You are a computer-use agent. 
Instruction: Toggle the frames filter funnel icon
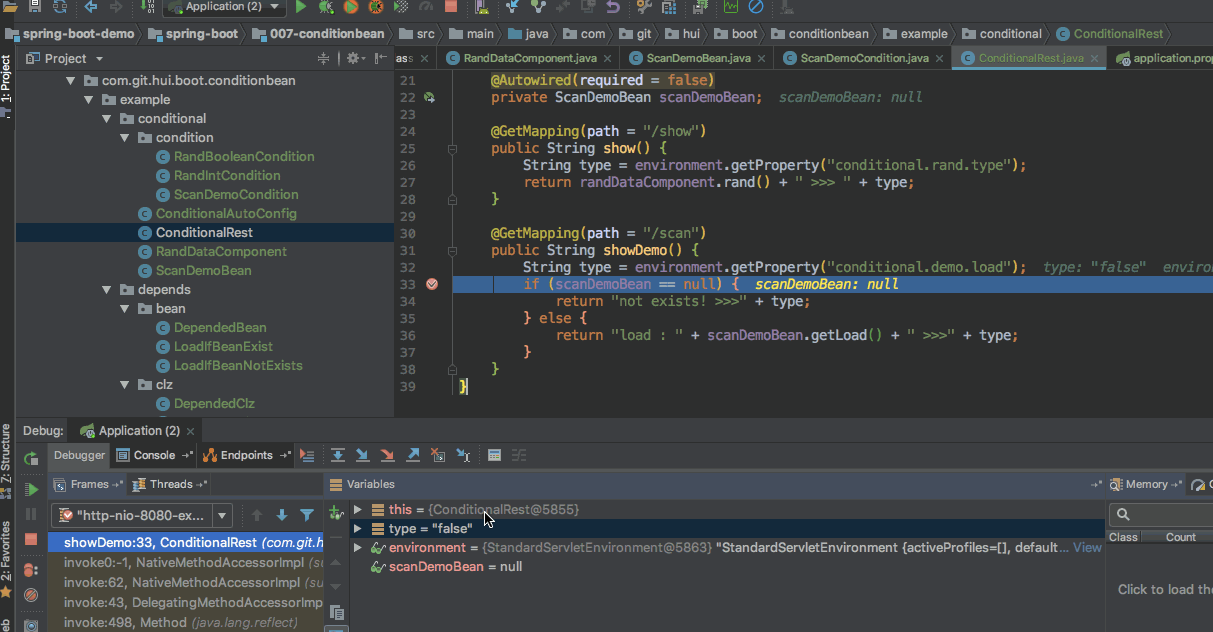click(307, 515)
